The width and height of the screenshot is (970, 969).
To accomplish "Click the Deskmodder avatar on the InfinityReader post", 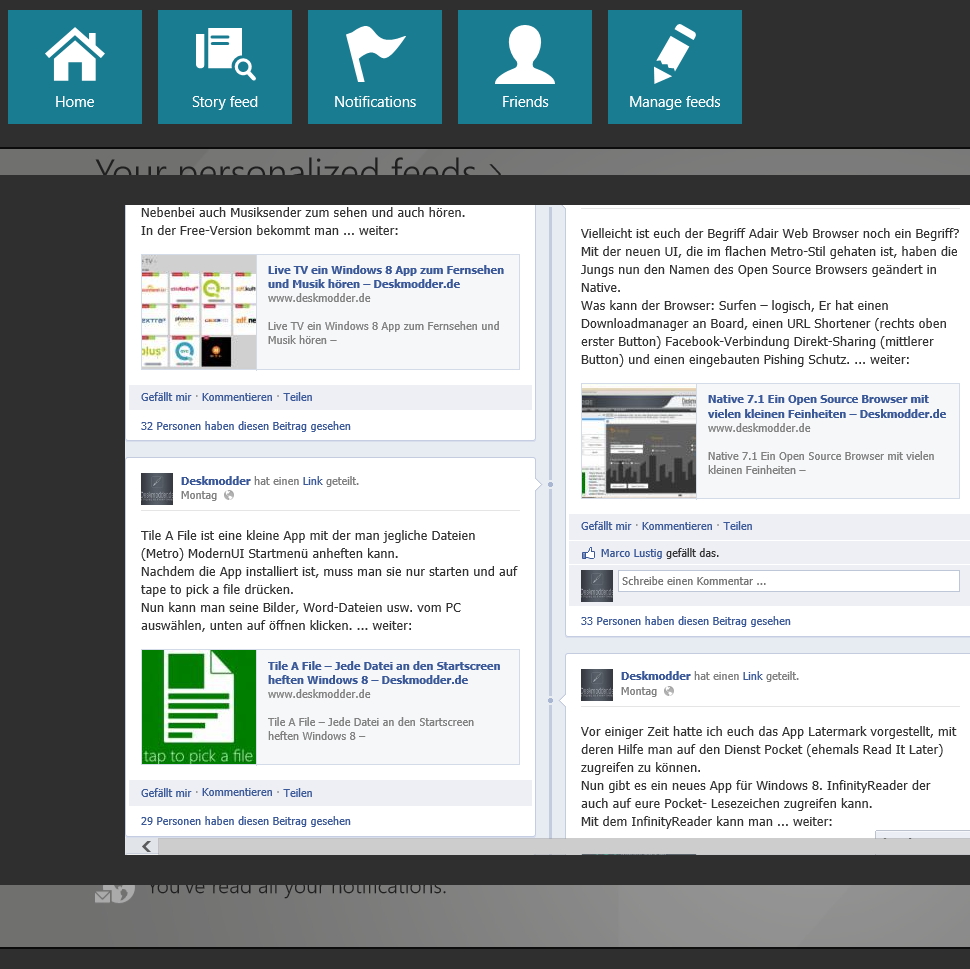I will pyautogui.click(x=597, y=685).
